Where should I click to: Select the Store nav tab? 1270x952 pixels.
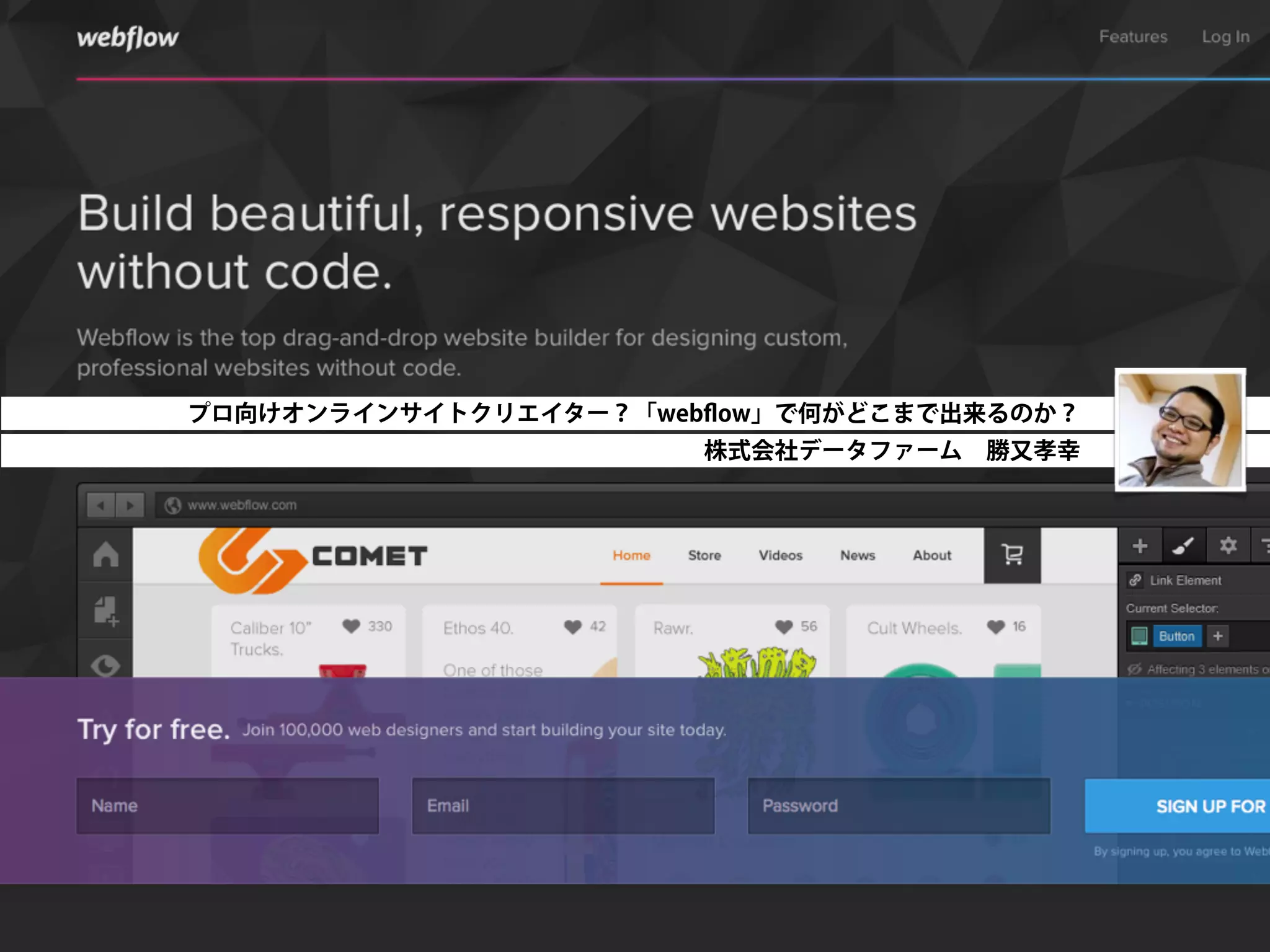(x=704, y=555)
